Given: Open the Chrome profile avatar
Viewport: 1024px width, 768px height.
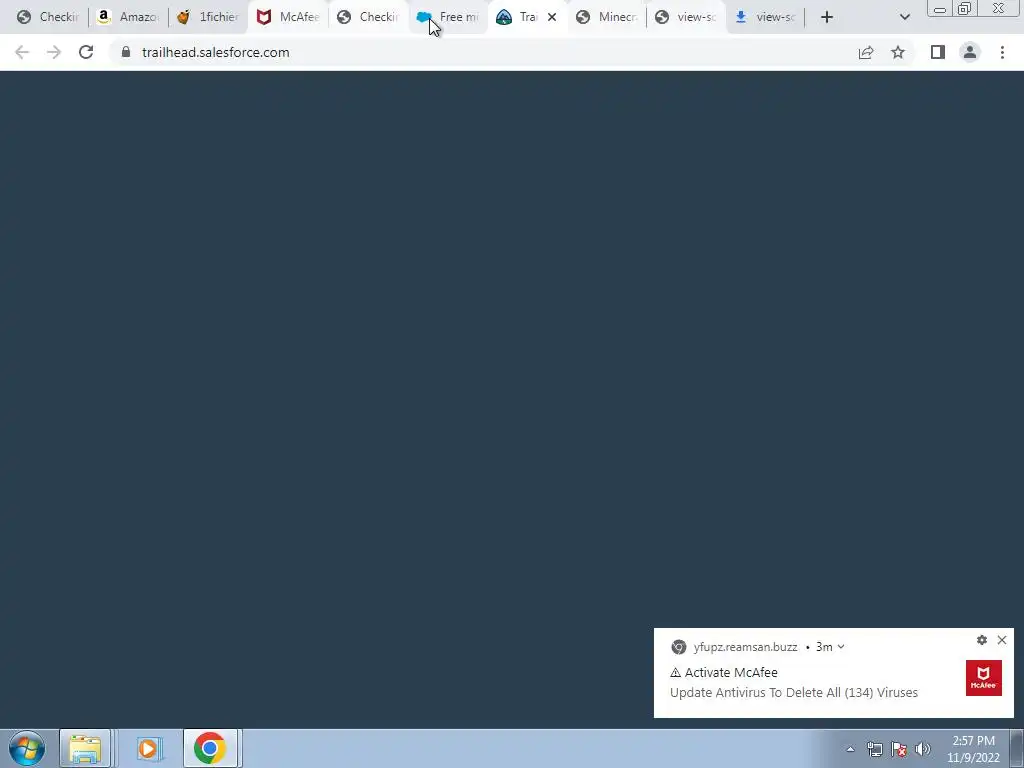Looking at the screenshot, I should pyautogui.click(x=970, y=52).
